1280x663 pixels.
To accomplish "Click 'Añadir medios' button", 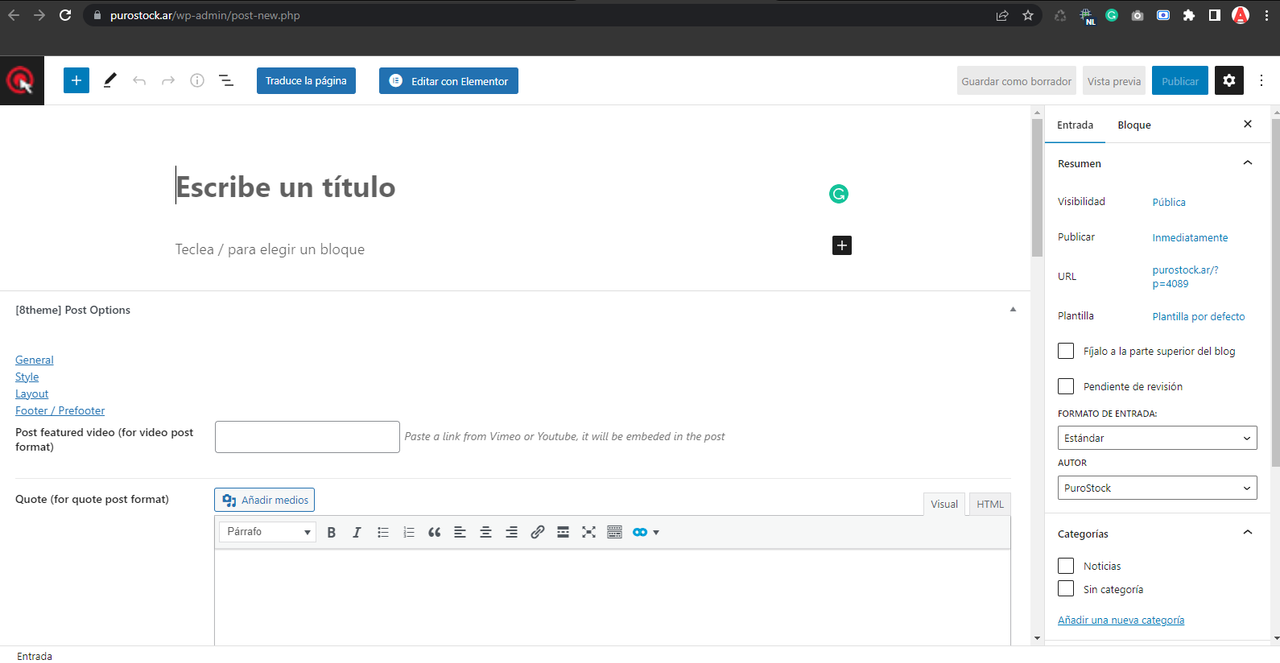I will [x=265, y=500].
